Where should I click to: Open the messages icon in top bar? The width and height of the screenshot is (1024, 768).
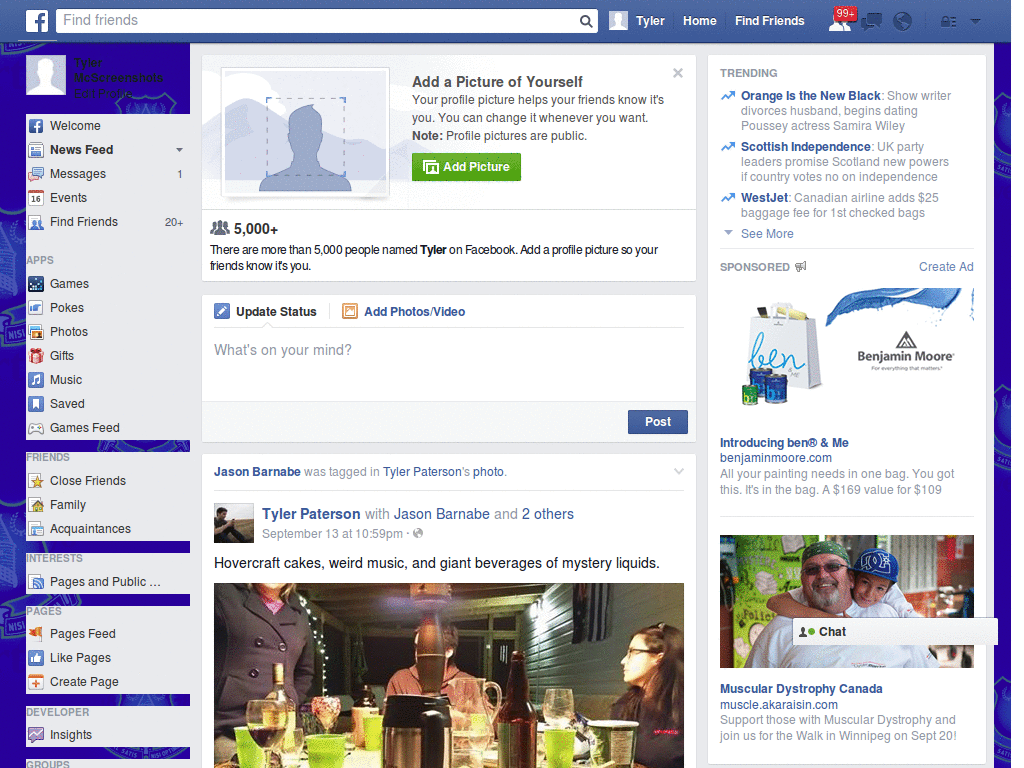point(871,22)
